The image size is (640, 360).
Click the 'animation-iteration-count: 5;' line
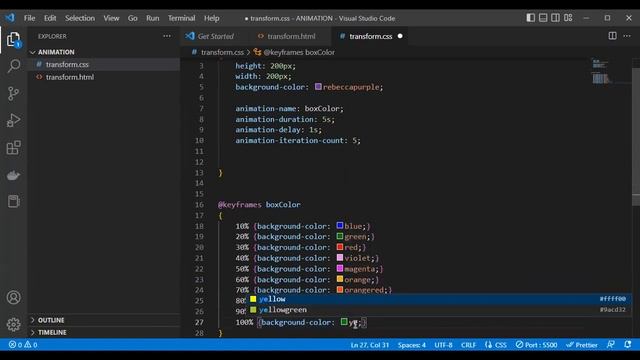(x=298, y=140)
